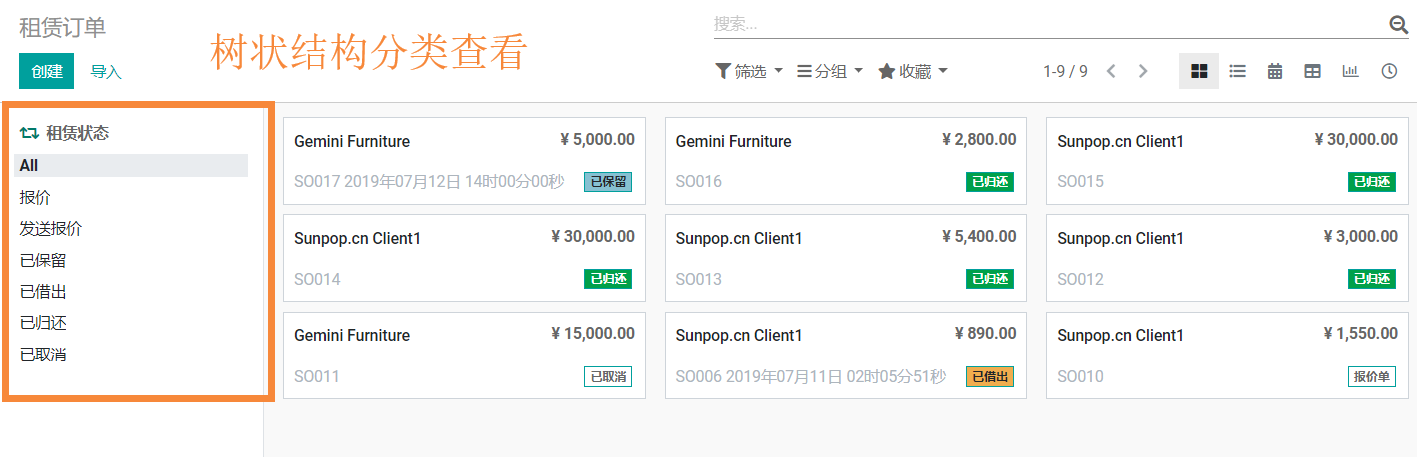Click the 租赁状态 swap arrows icon
The width and height of the screenshot is (1417, 457).
click(29, 133)
